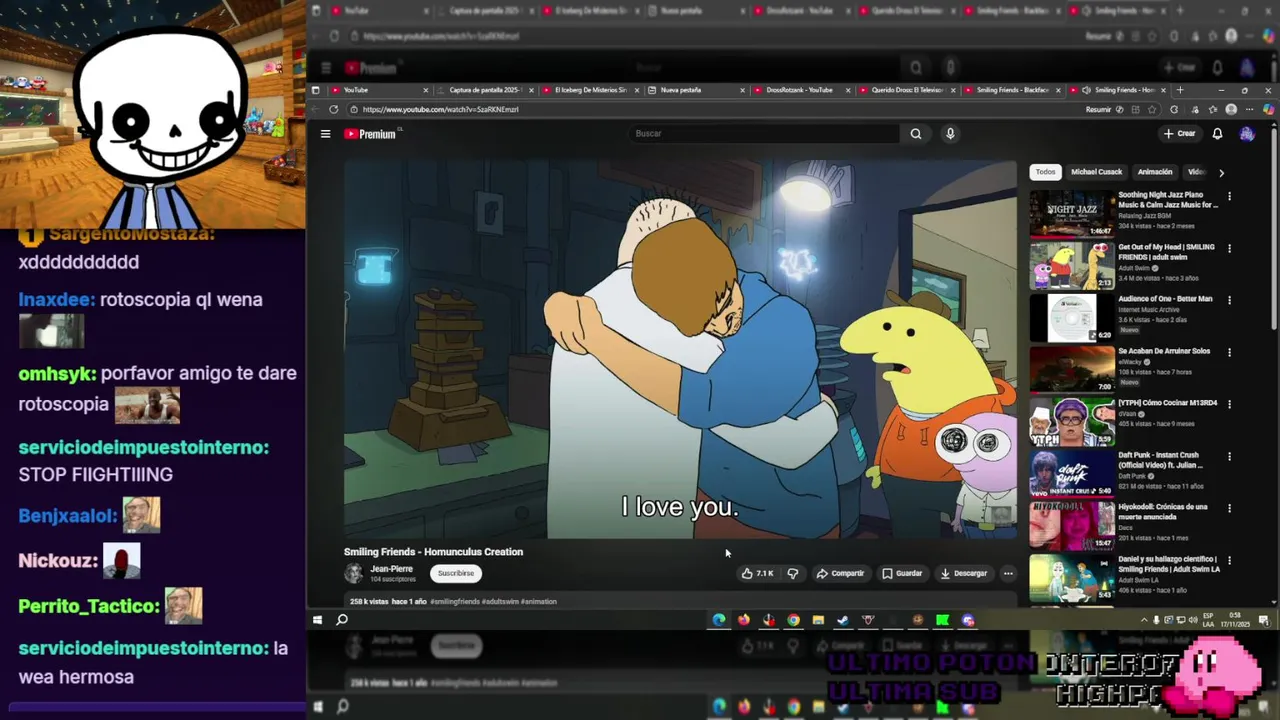This screenshot has height=720, width=1280.
Task: Open the YouTube guide hamburger menu
Action: pos(325,134)
